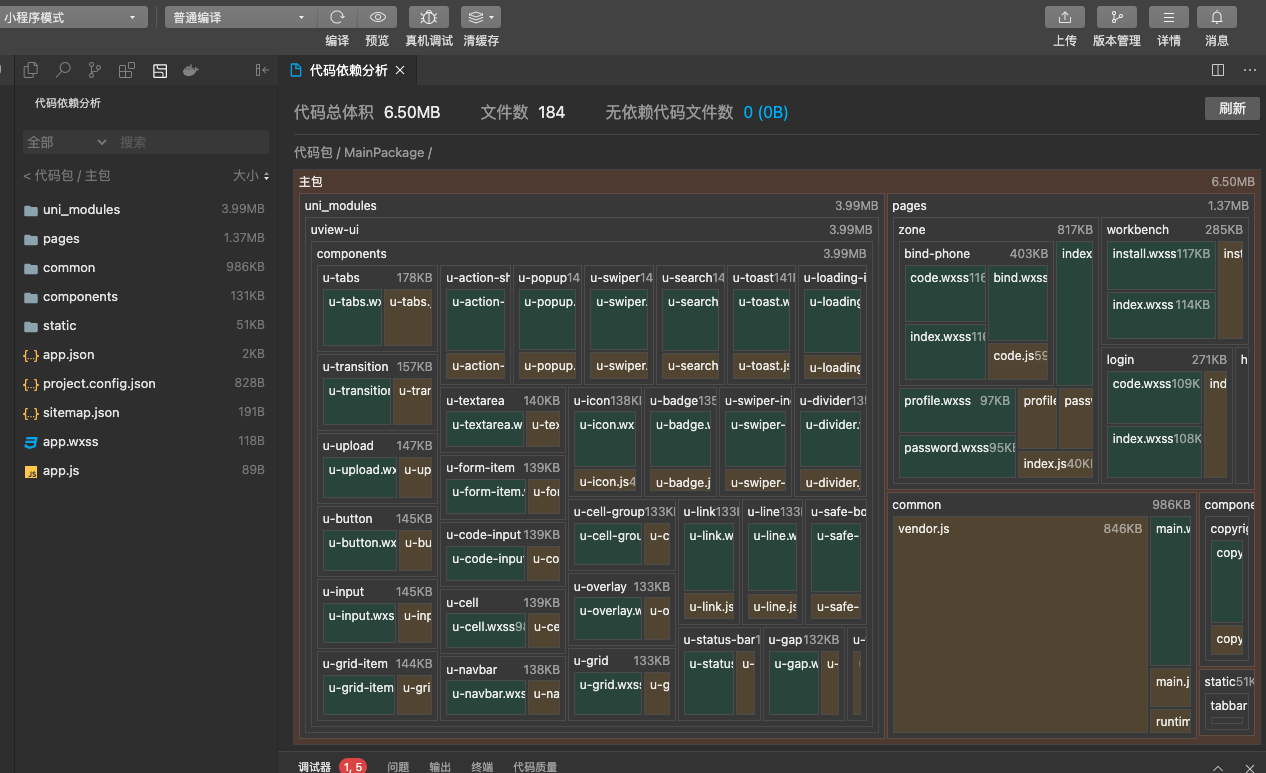The height and width of the screenshot is (773, 1266).
Task: Click the 刷新 refresh button
Action: [1232, 109]
